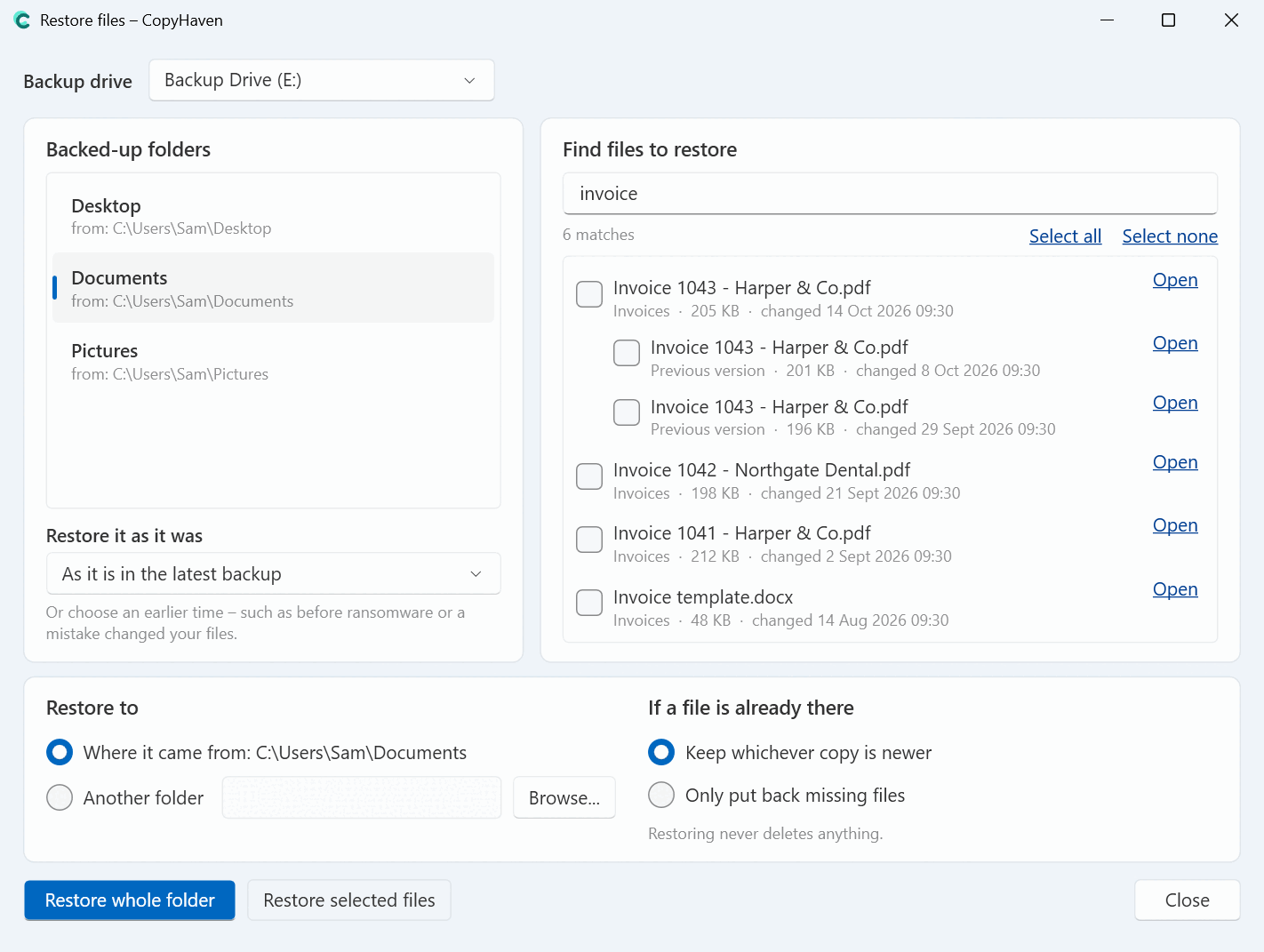The height and width of the screenshot is (952, 1264).
Task: Click Restore selected files
Action: coord(349,900)
